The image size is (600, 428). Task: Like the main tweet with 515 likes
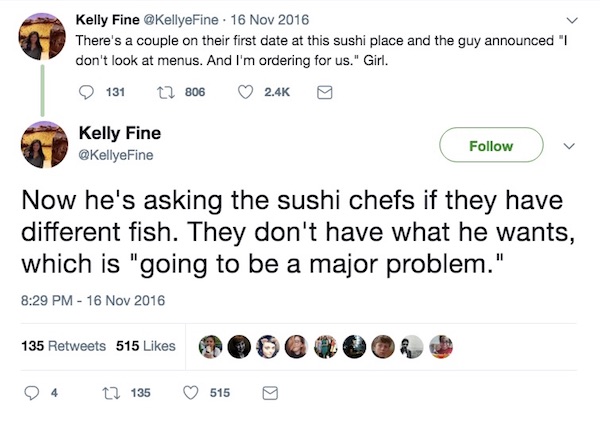198,393
